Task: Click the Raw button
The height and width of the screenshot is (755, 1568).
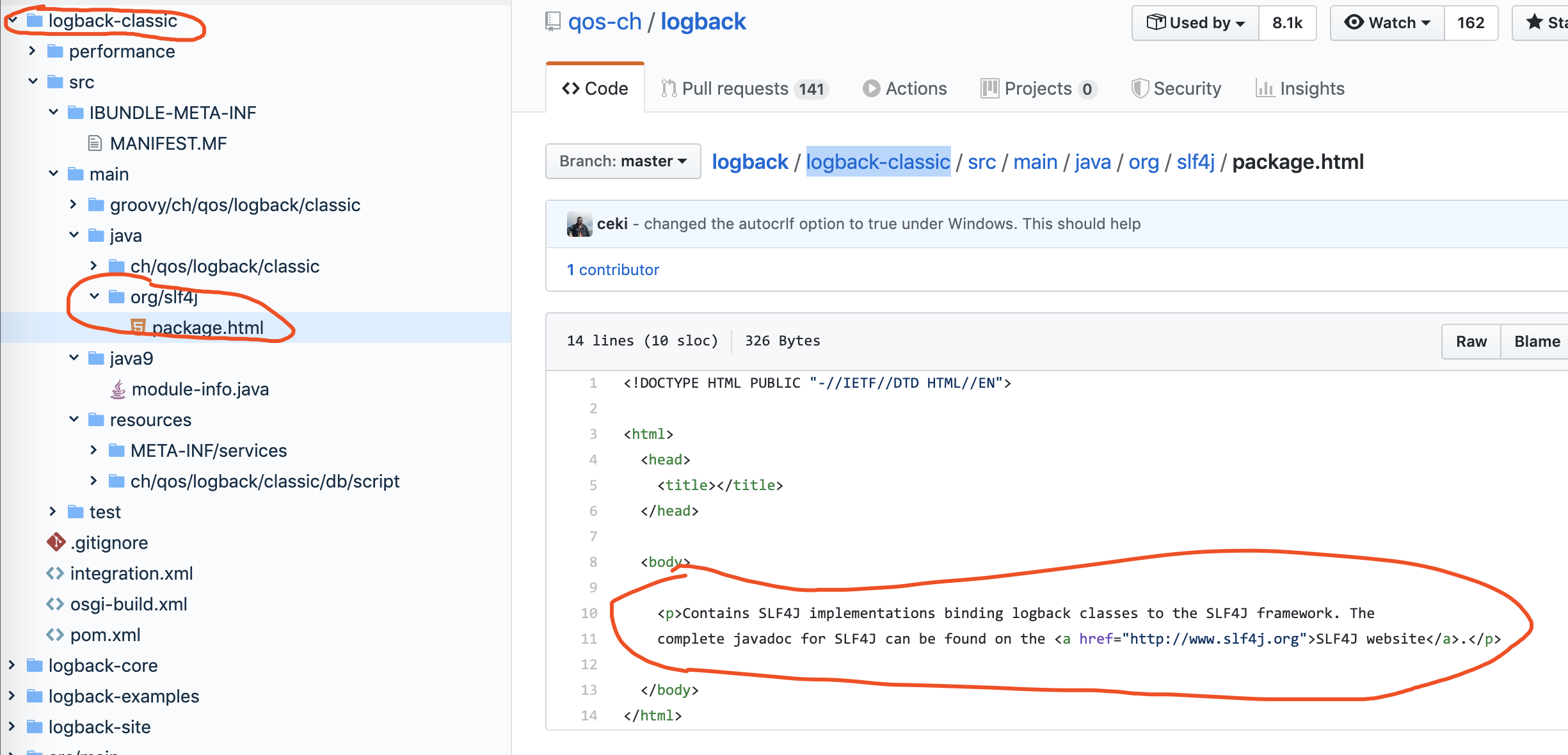Action: click(x=1471, y=341)
